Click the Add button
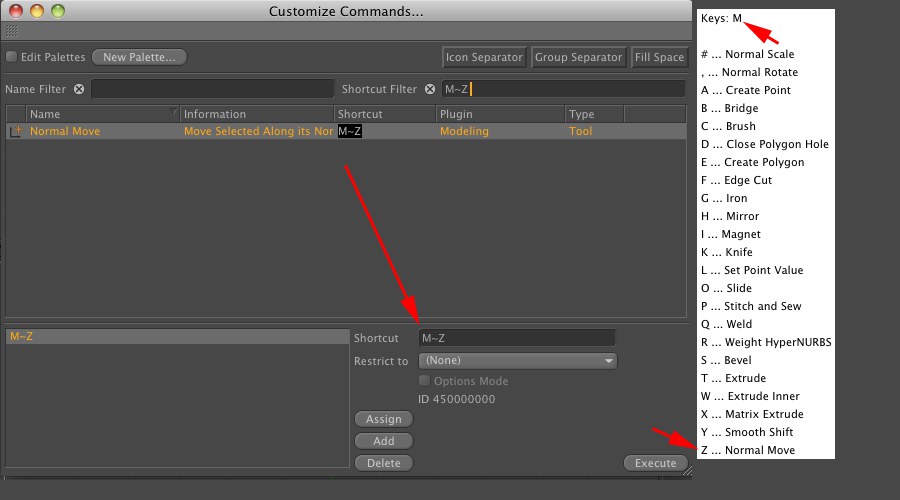900x500 pixels. [383, 441]
